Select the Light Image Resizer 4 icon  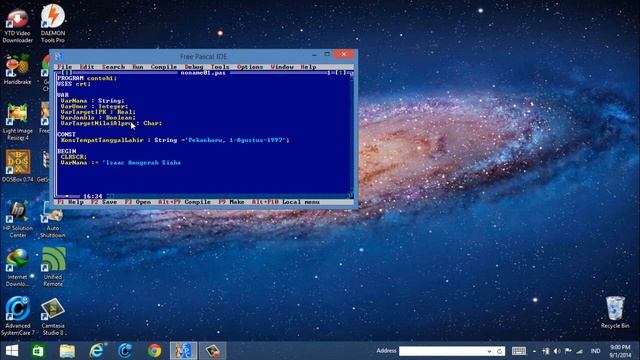[17, 122]
